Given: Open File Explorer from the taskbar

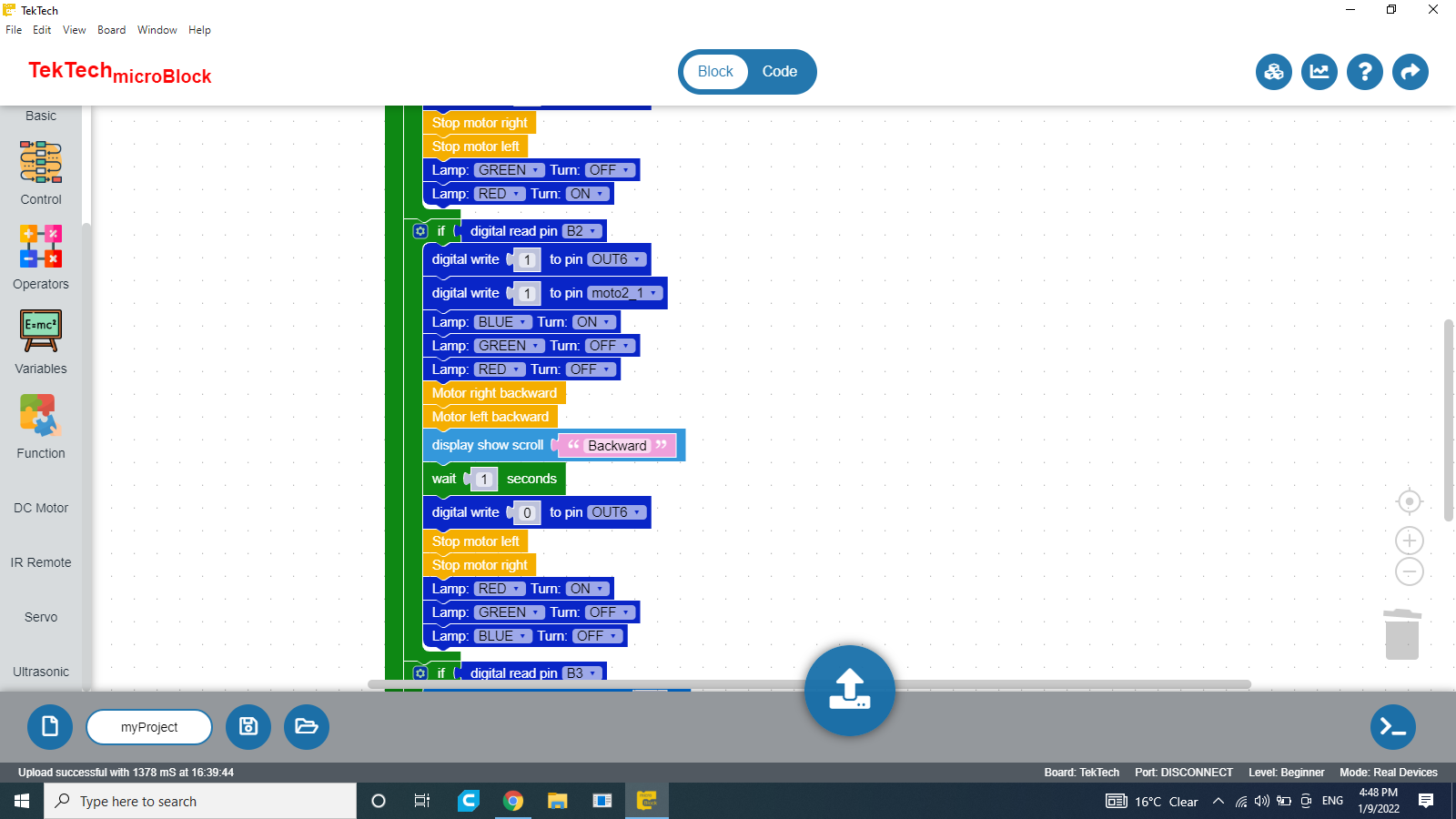Looking at the screenshot, I should (x=557, y=801).
